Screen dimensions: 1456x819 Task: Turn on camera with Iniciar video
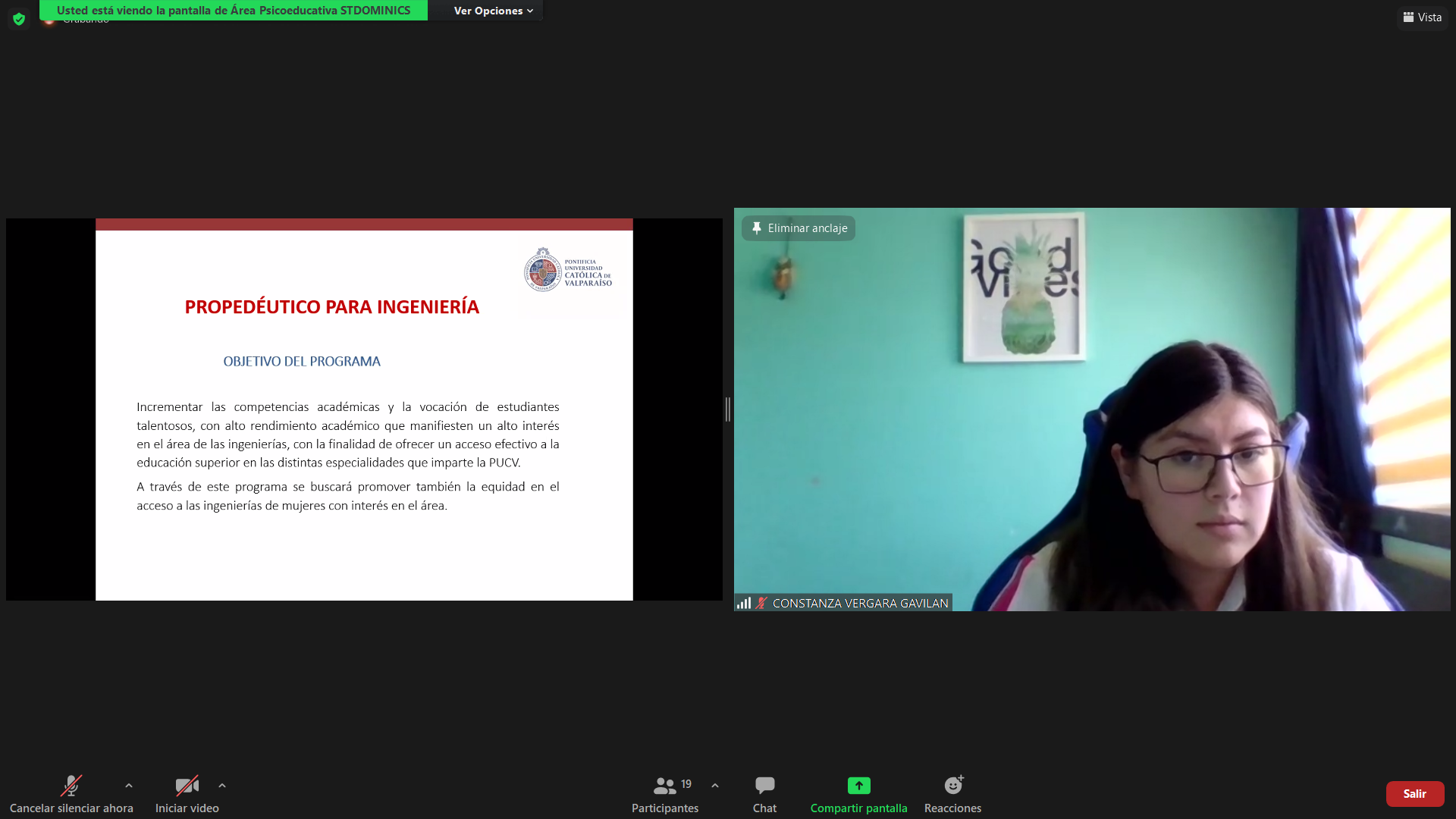[x=187, y=786]
